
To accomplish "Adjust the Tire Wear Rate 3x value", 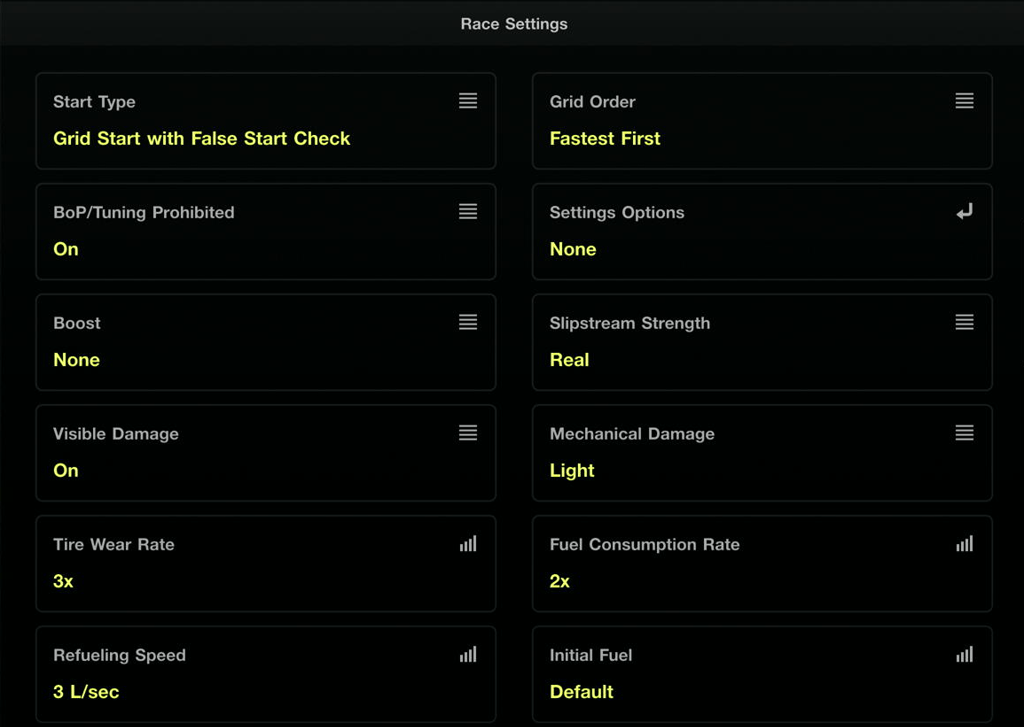I will (x=63, y=581).
